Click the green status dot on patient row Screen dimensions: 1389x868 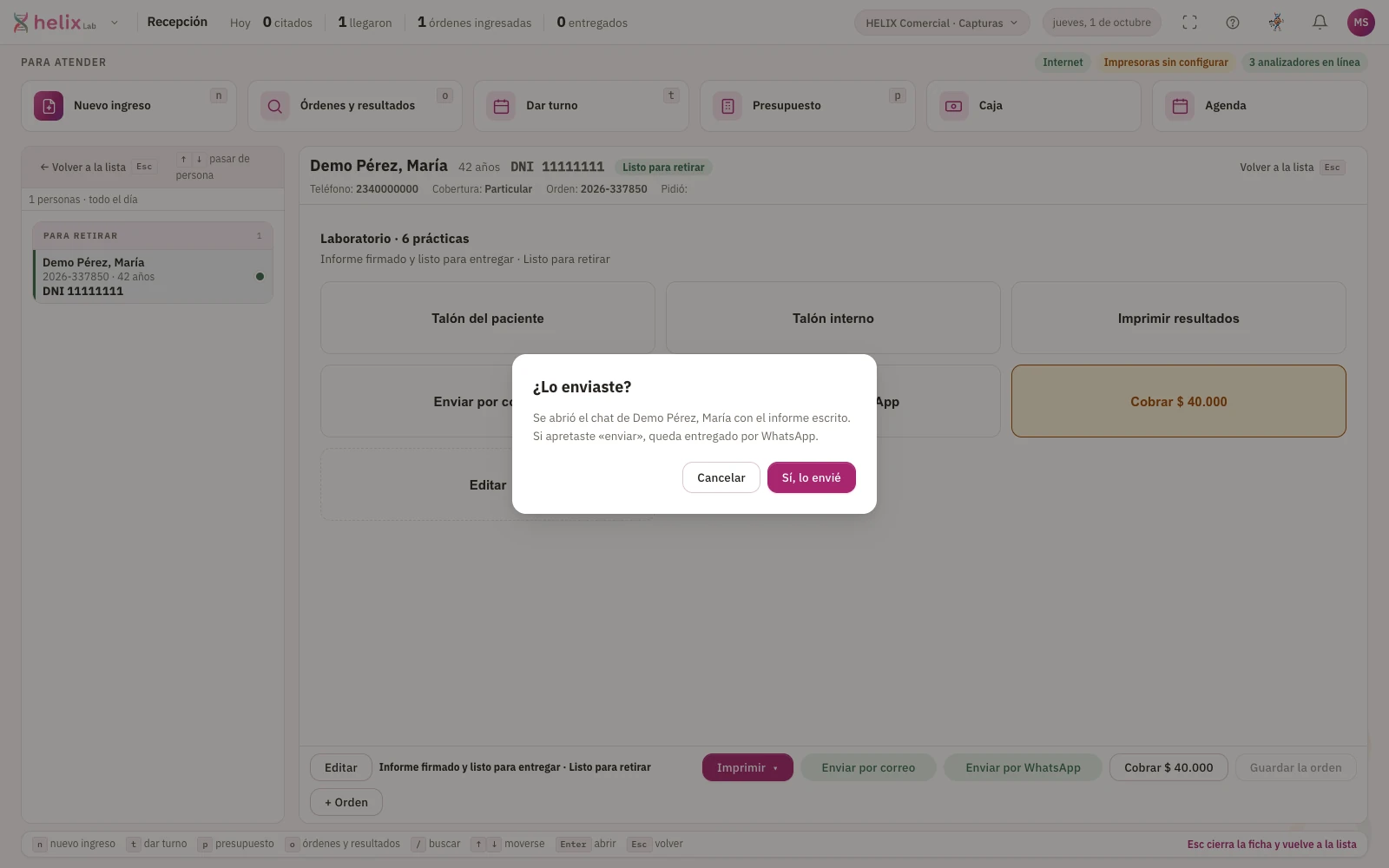click(x=260, y=276)
